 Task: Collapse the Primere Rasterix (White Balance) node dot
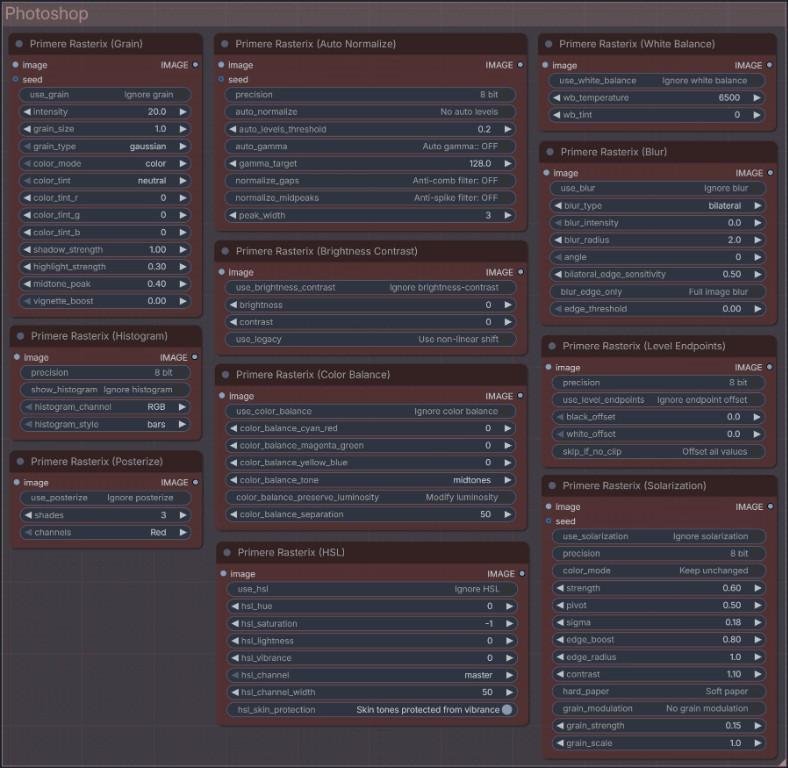coord(549,44)
